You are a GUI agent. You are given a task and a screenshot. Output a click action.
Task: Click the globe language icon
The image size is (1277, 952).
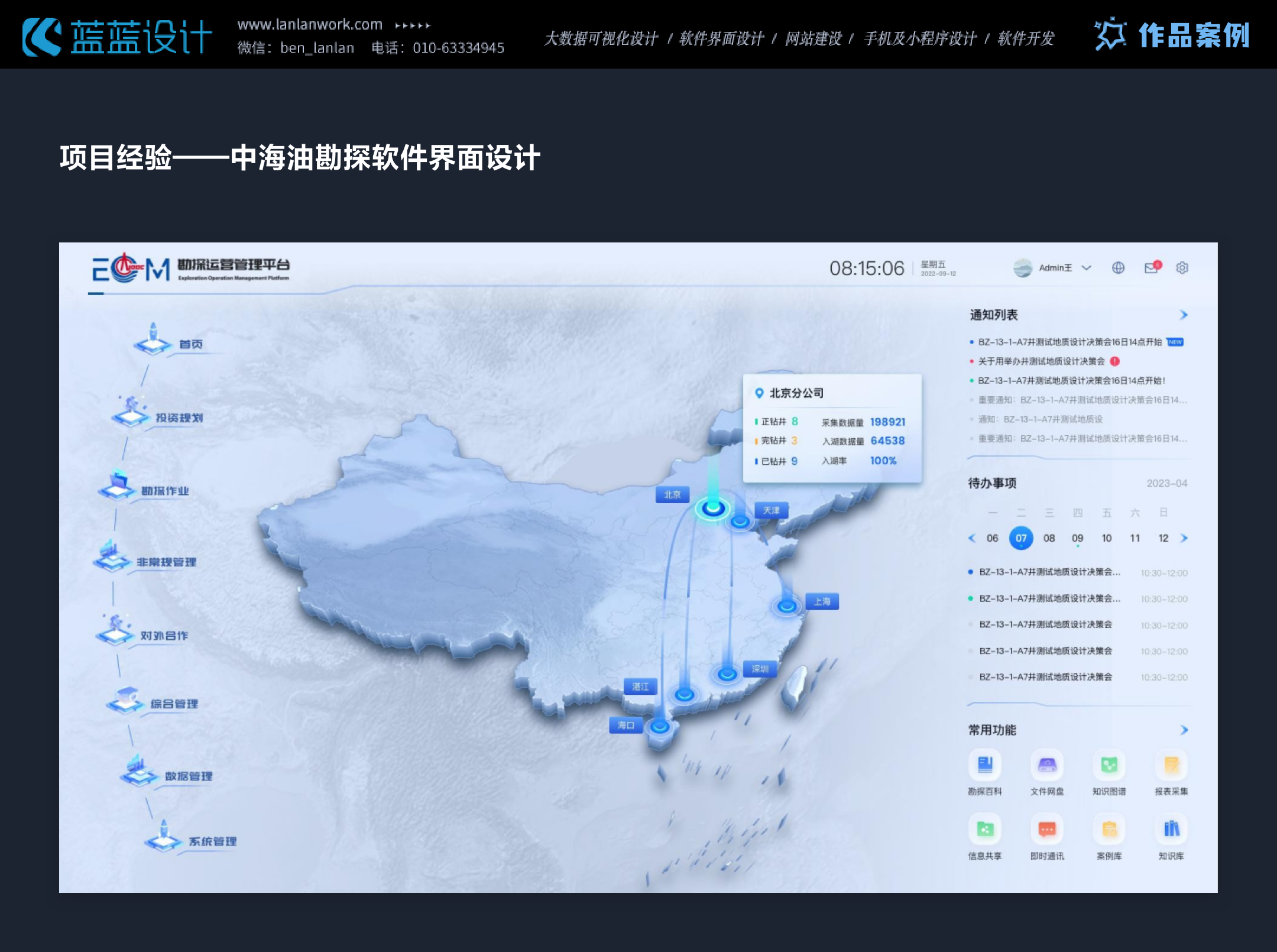point(1118,268)
